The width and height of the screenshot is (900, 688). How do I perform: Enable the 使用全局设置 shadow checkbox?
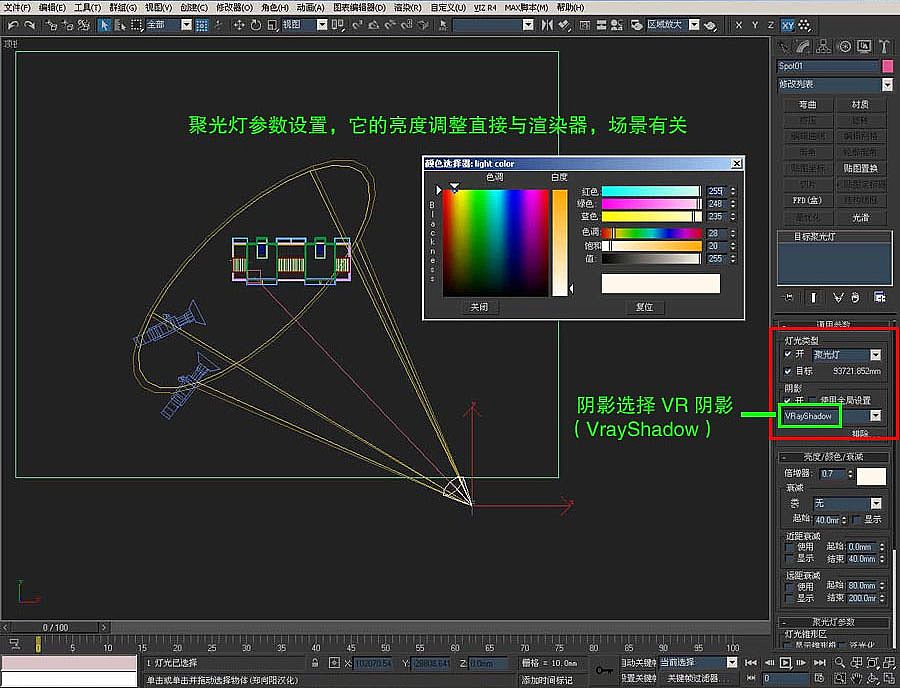click(812, 399)
